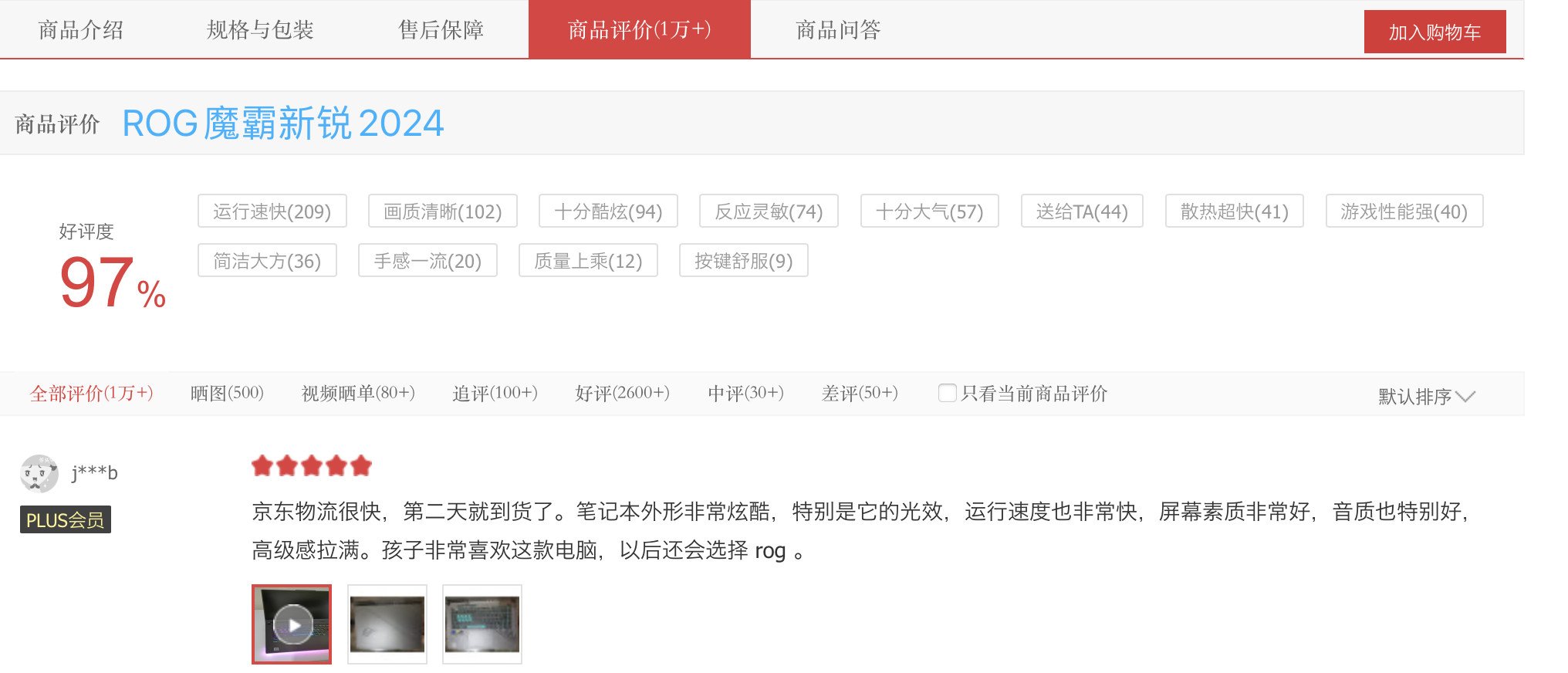
Task: Select the 游戏性能强(40) tag
Action: coord(1404,211)
